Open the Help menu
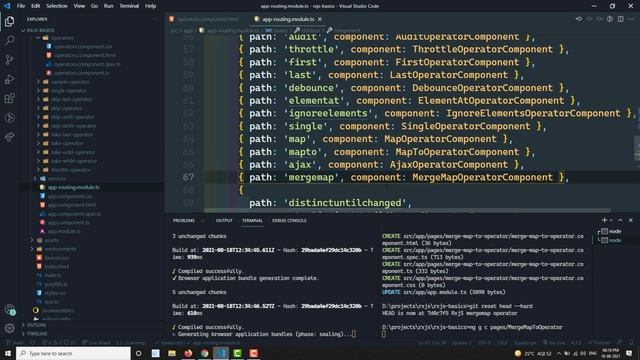Viewport: 640px width, 360px height. (x=151, y=6)
